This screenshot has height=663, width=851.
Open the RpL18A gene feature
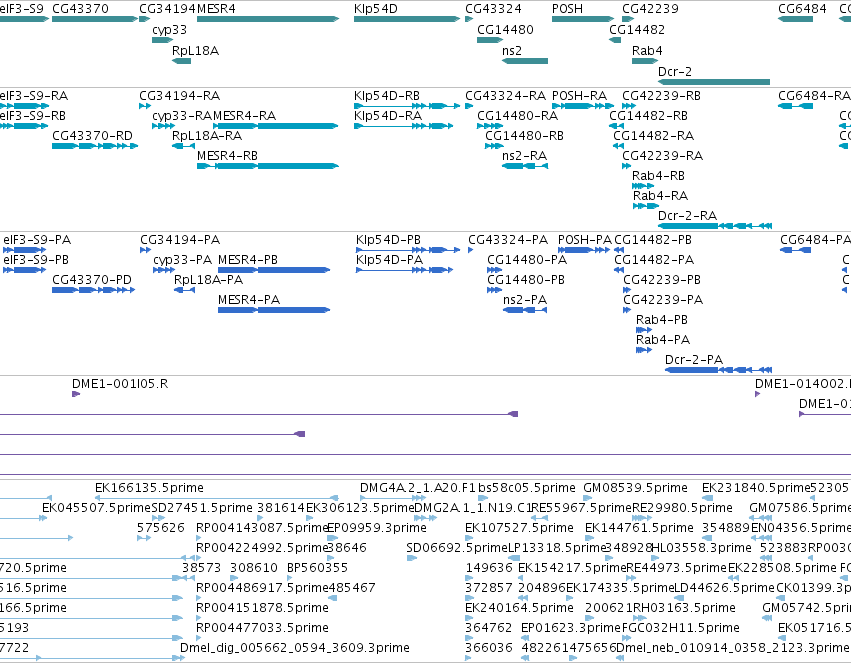pyautogui.click(x=181, y=61)
